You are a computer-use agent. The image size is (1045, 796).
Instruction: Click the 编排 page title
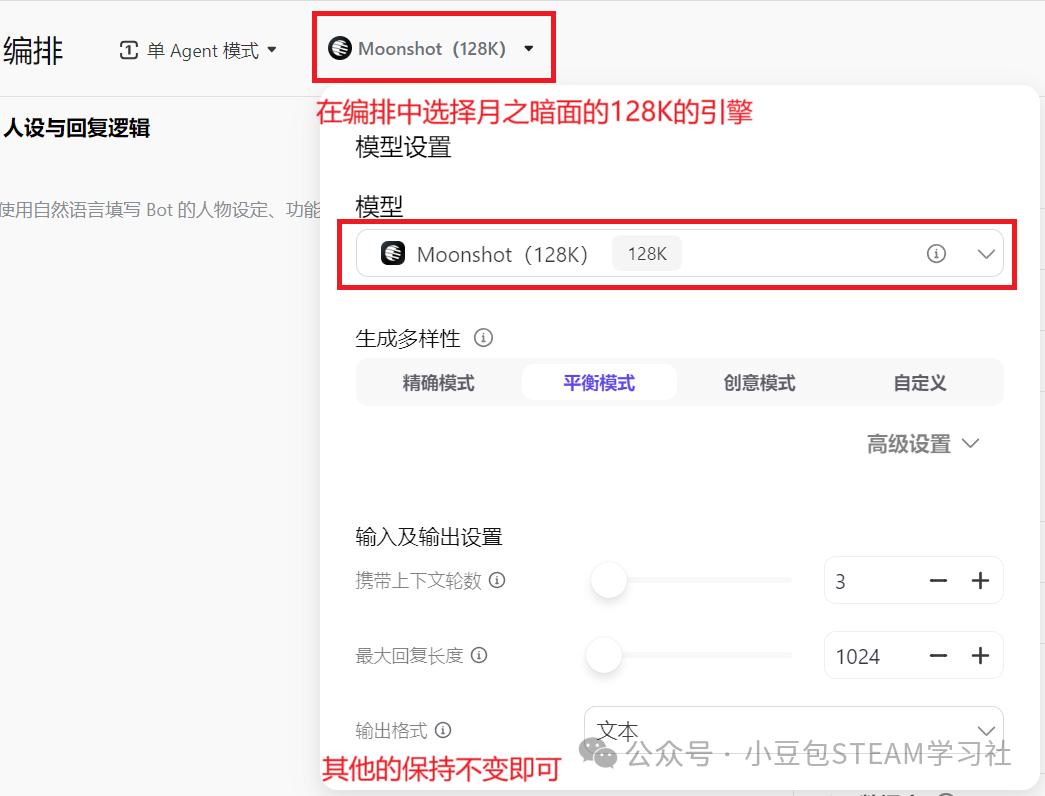pyautogui.click(x=33, y=51)
